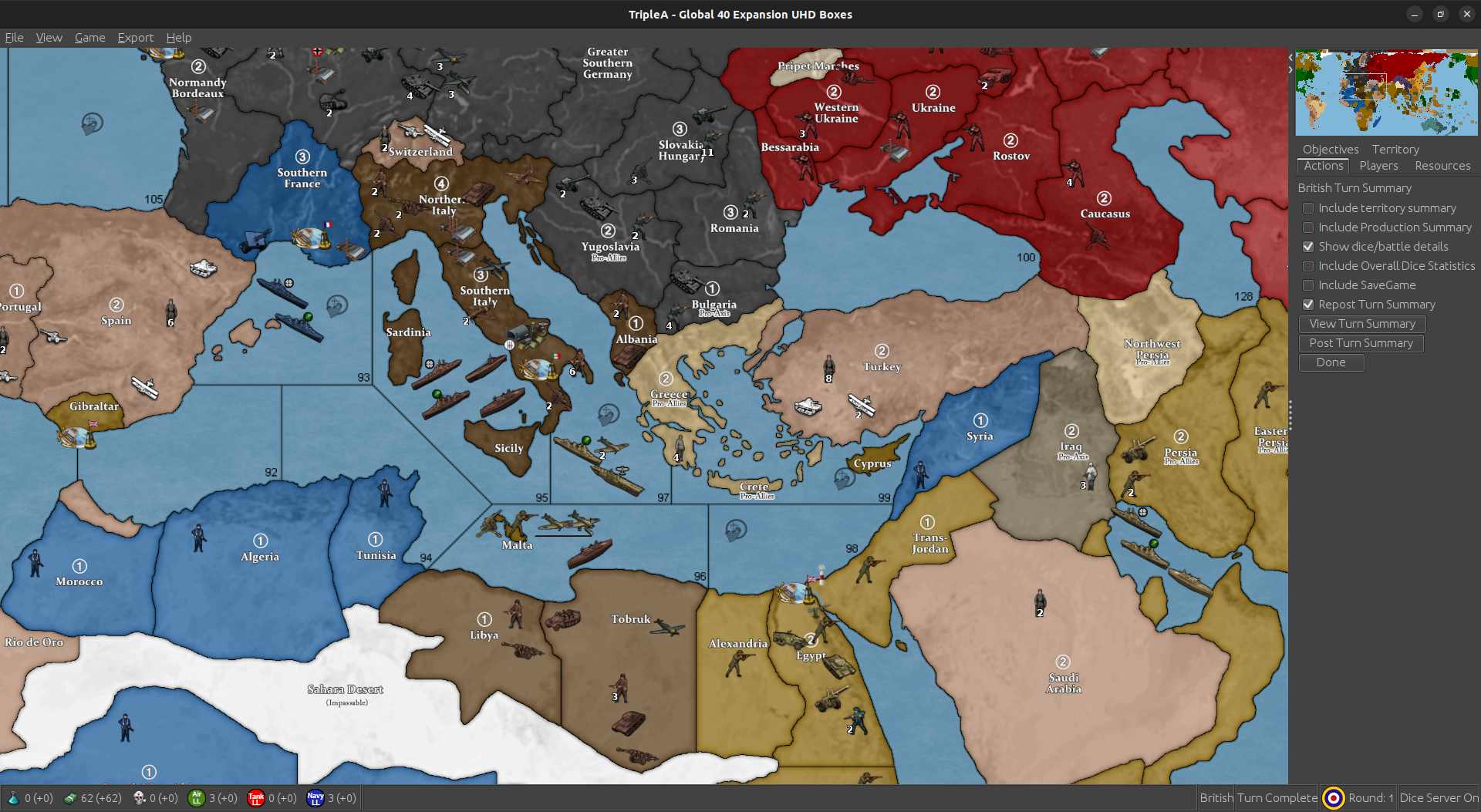Screen dimensions: 1481x812
Task: Open the Game menu
Action: point(89,38)
